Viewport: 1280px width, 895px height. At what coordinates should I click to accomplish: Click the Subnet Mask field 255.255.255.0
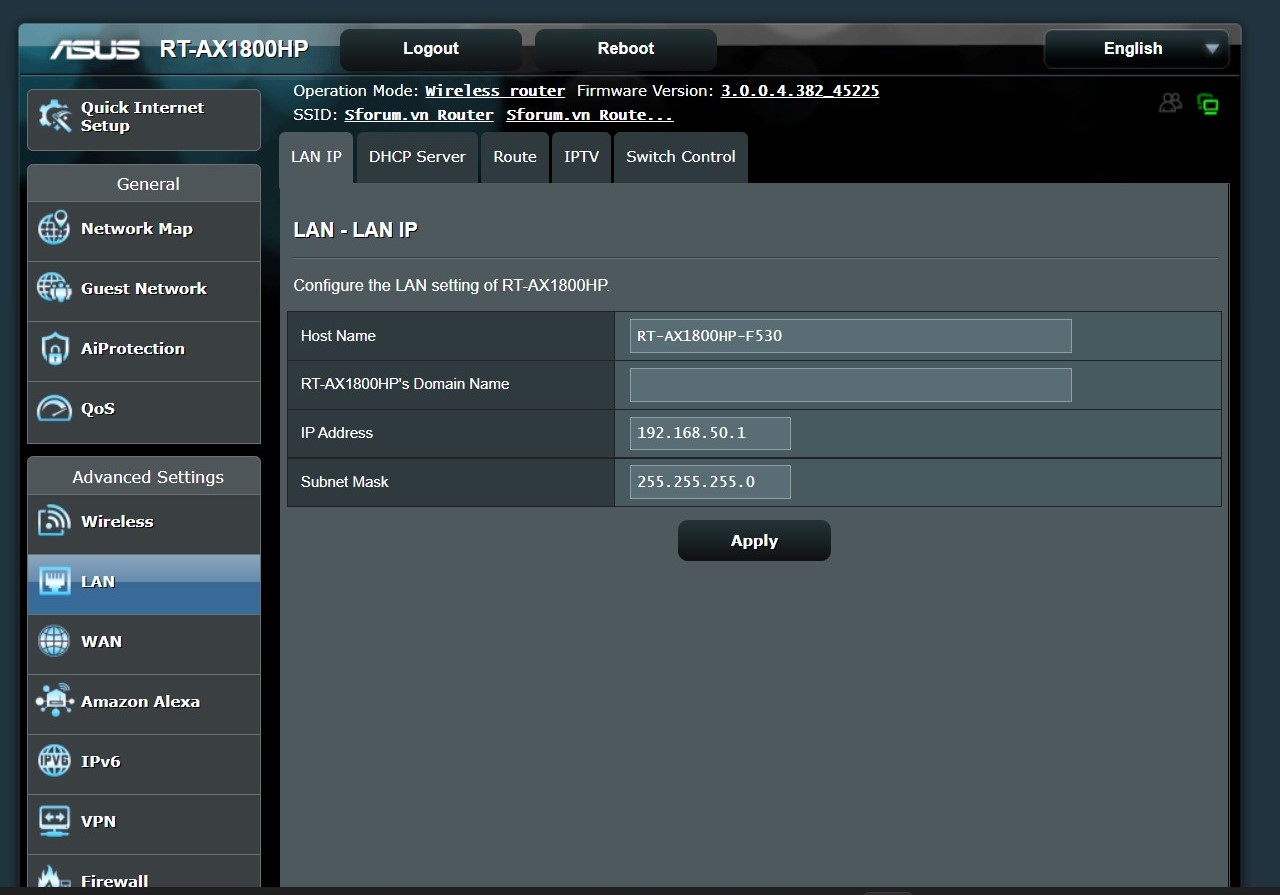[710, 482]
